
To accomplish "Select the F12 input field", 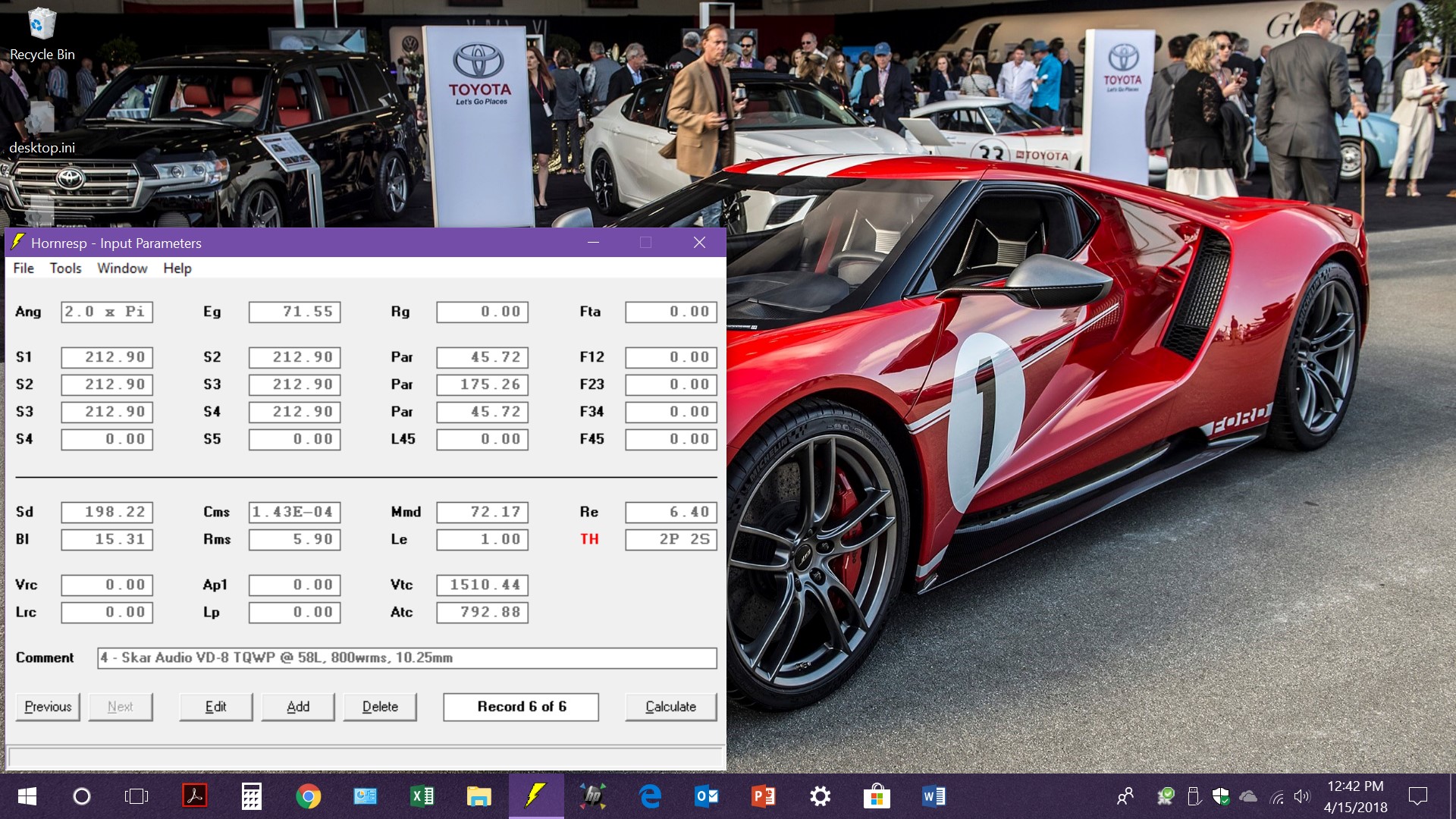I will pyautogui.click(x=671, y=357).
